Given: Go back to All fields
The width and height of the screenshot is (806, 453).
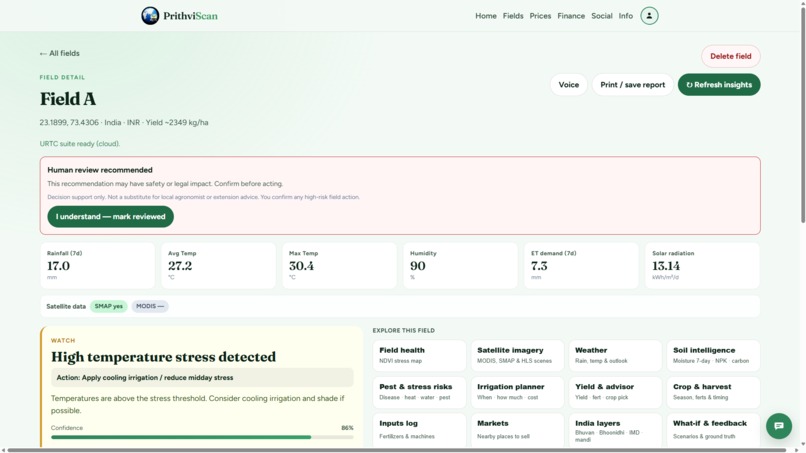Looking at the screenshot, I should tap(60, 53).
